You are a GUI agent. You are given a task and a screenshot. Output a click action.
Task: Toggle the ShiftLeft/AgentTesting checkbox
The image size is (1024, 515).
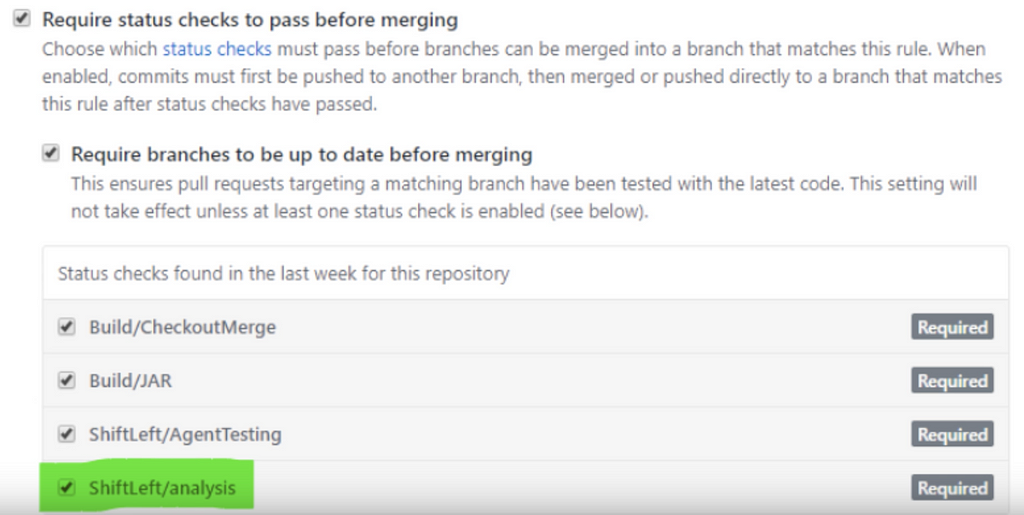67,435
